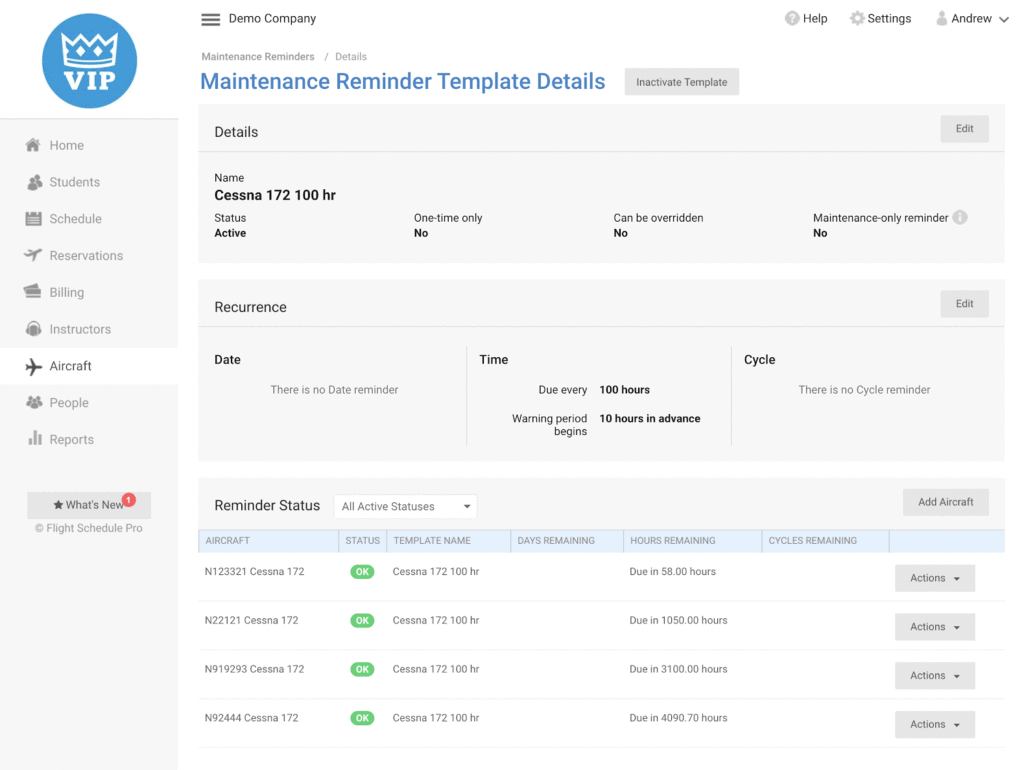Viewport: 1024px width, 770px height.
Task: Select Billing from the sidebar menu
Action: click(x=66, y=292)
